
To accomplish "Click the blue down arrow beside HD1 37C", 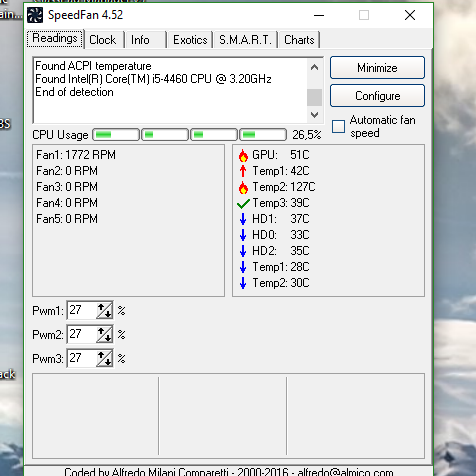I will 243,219.
